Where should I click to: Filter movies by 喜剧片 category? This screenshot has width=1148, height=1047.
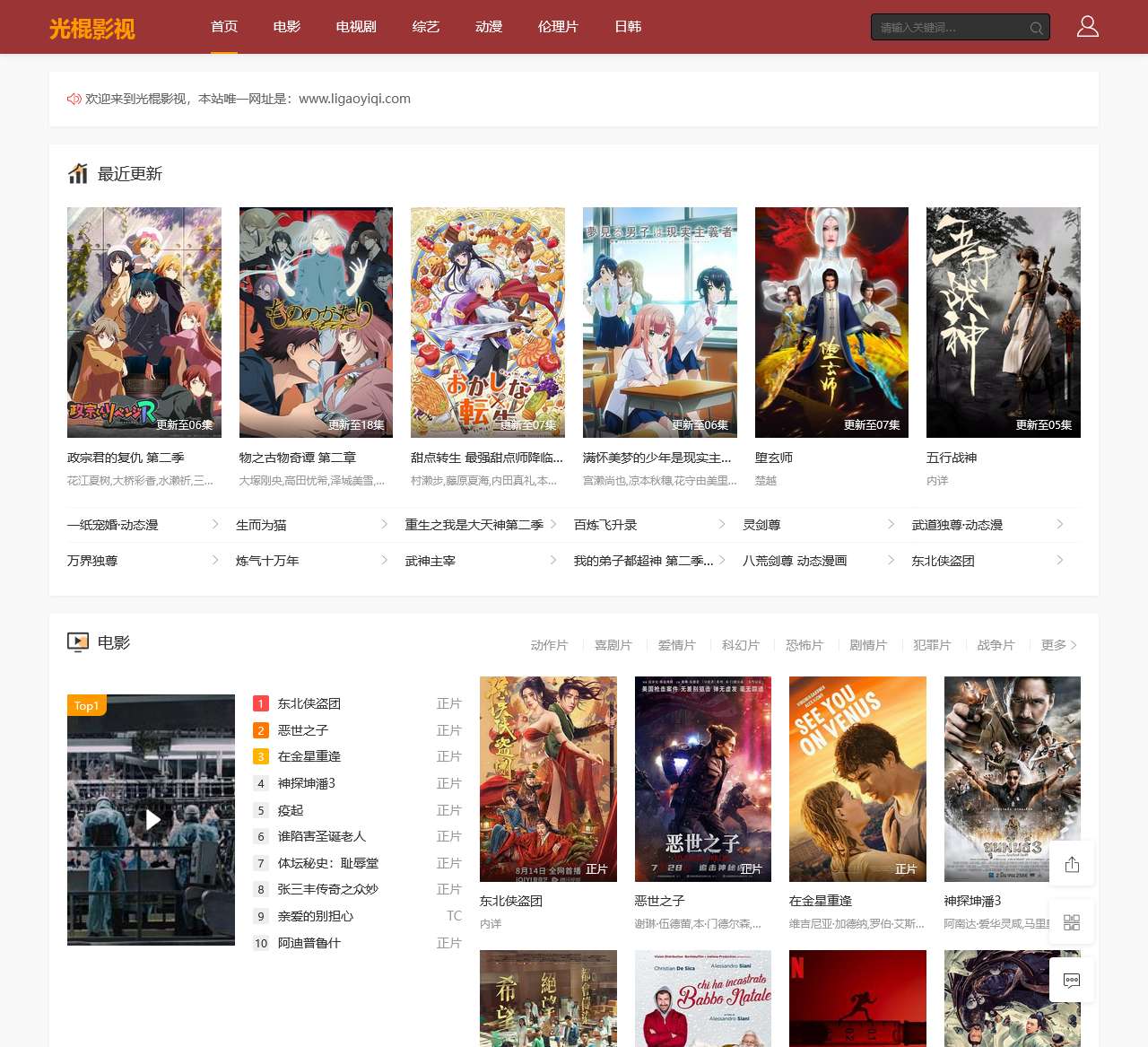pos(613,645)
